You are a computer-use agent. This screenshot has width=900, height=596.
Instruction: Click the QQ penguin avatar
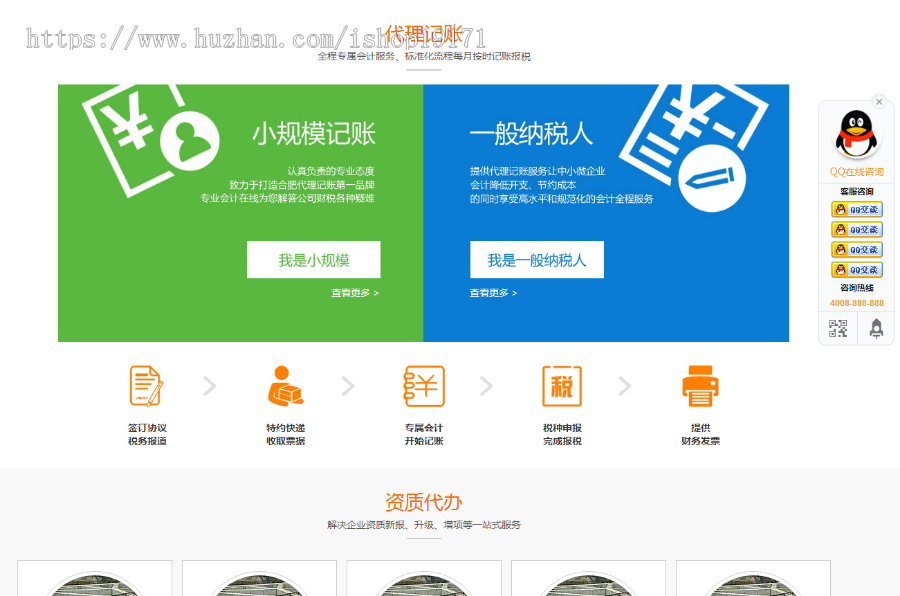(x=856, y=134)
